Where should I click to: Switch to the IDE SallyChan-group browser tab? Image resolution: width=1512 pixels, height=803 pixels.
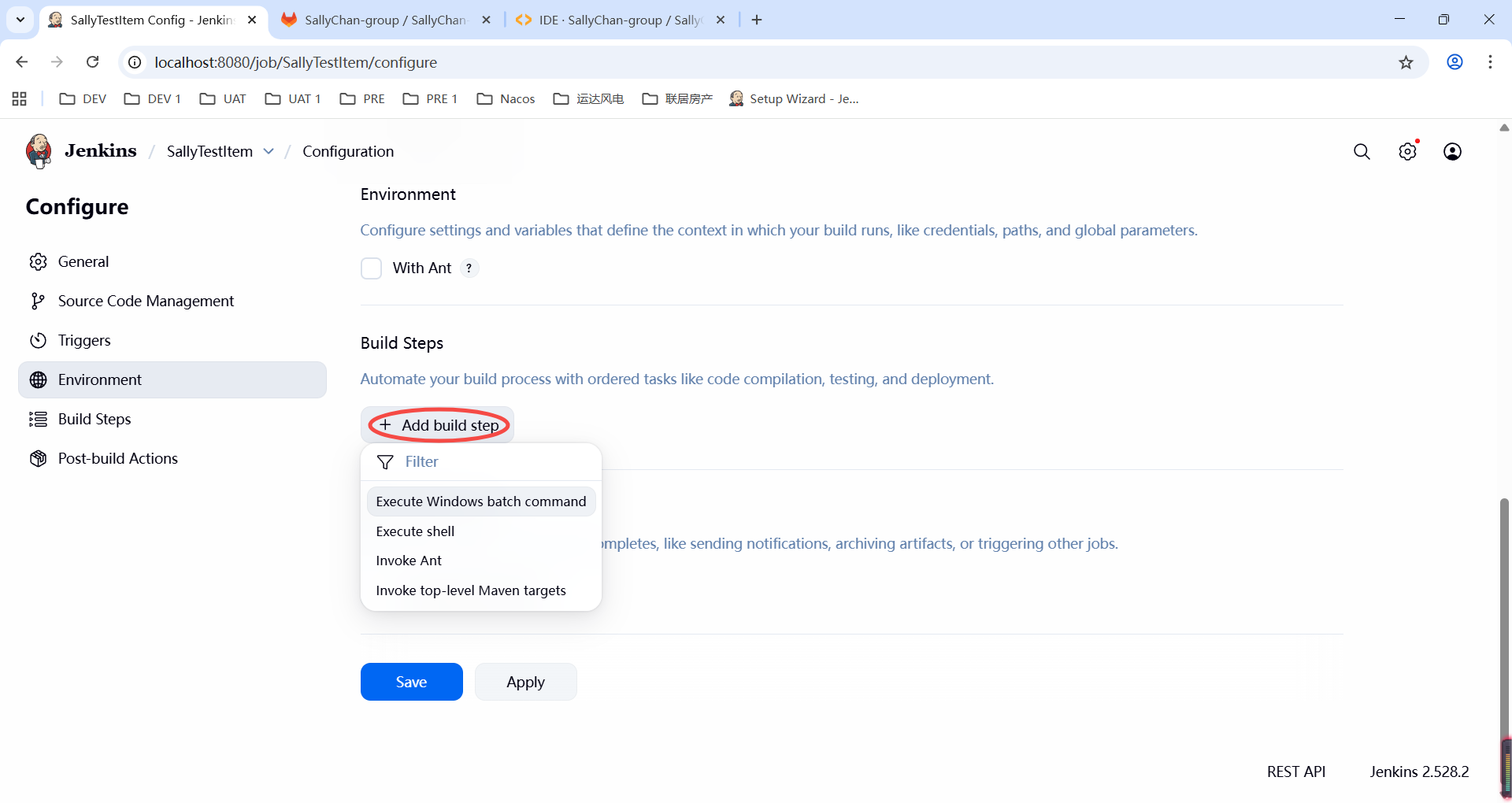[x=621, y=20]
